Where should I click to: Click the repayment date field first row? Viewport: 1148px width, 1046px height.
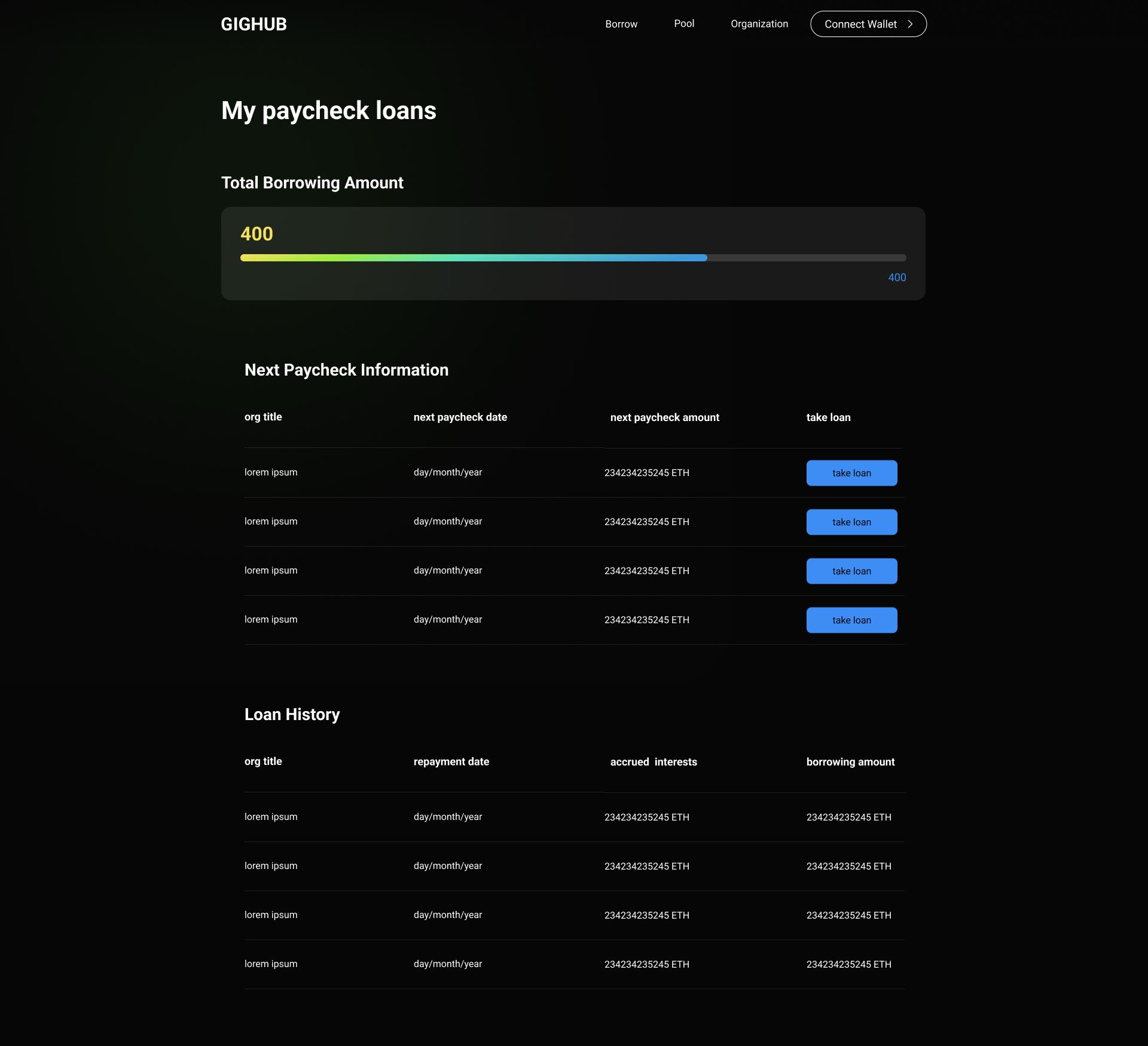[x=448, y=817]
